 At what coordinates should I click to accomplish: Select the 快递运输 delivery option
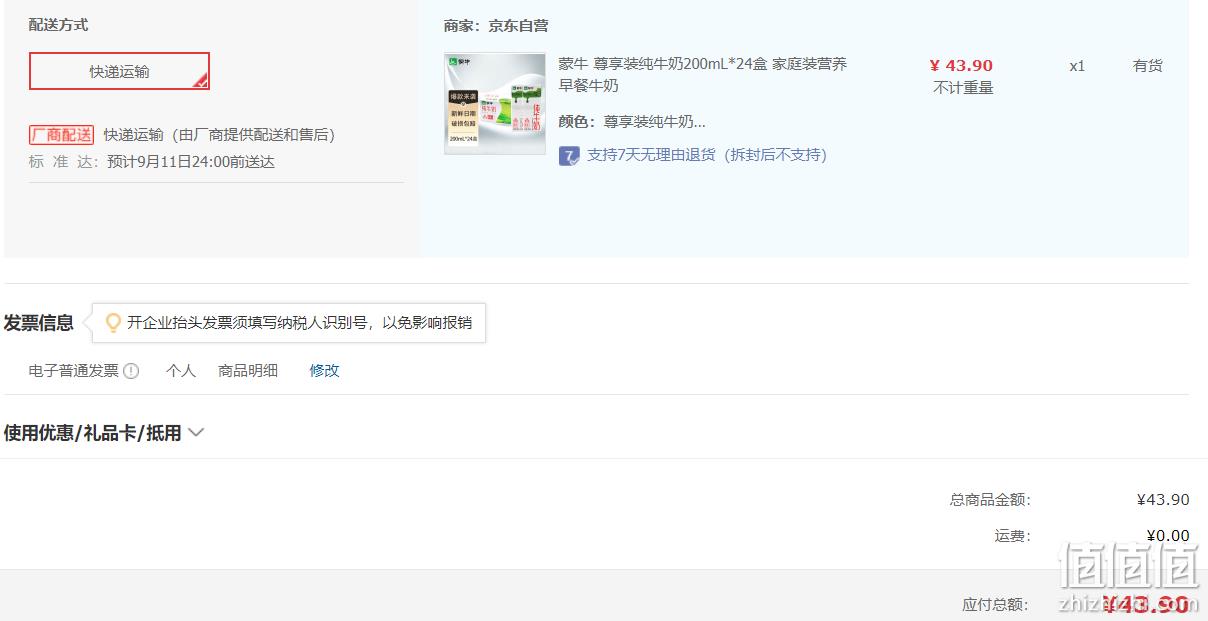(x=119, y=71)
